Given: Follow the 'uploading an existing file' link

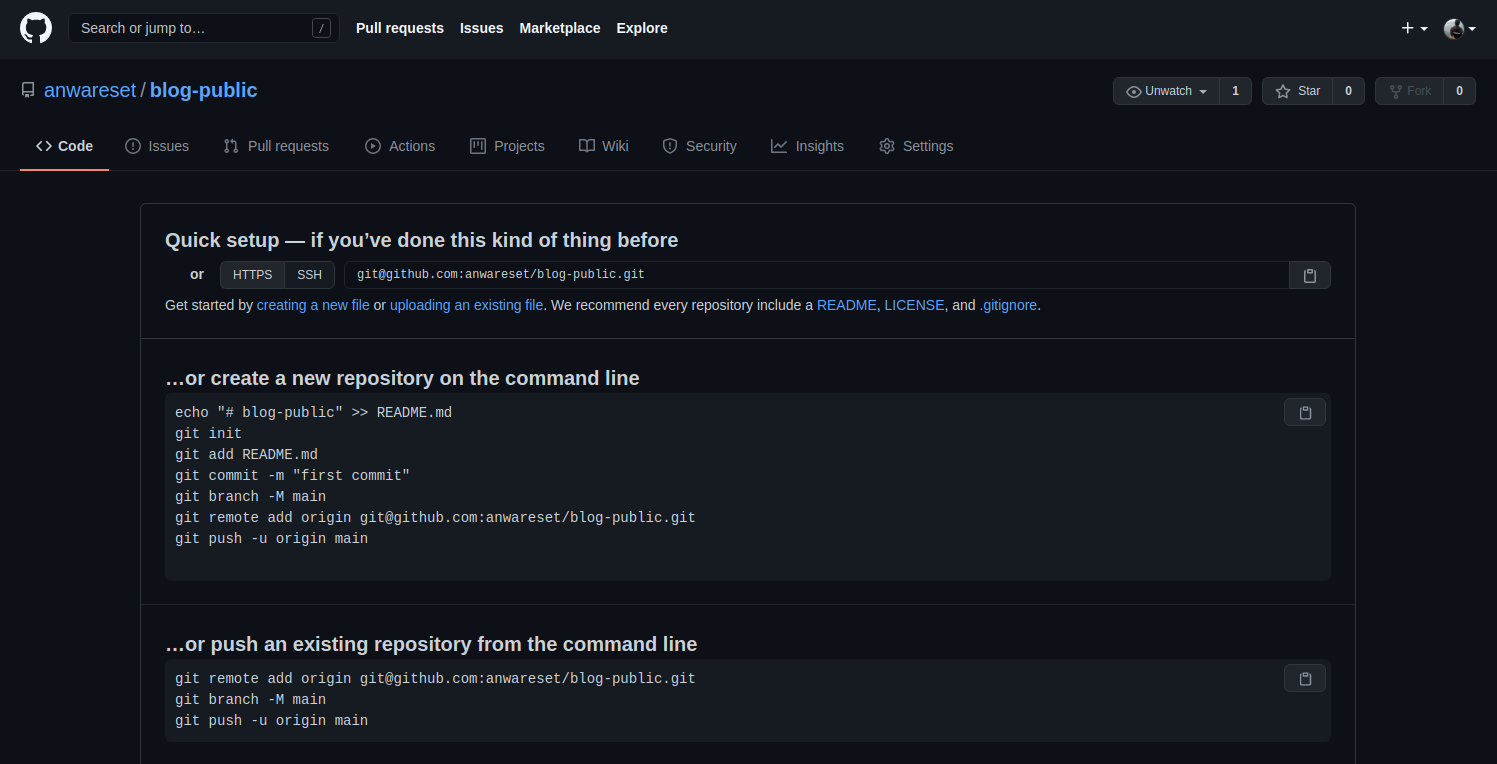Looking at the screenshot, I should click(466, 305).
